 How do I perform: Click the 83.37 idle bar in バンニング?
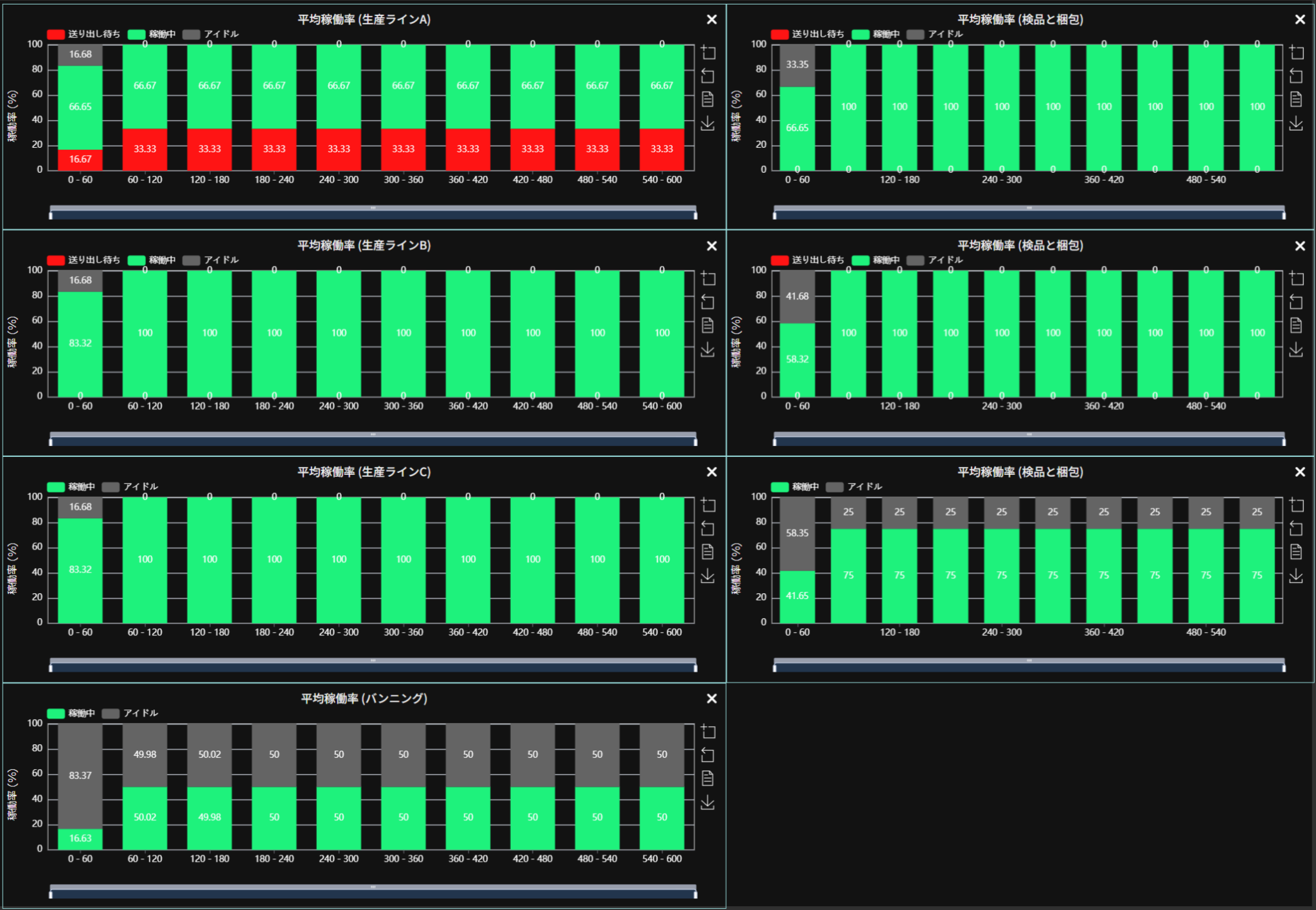80,776
